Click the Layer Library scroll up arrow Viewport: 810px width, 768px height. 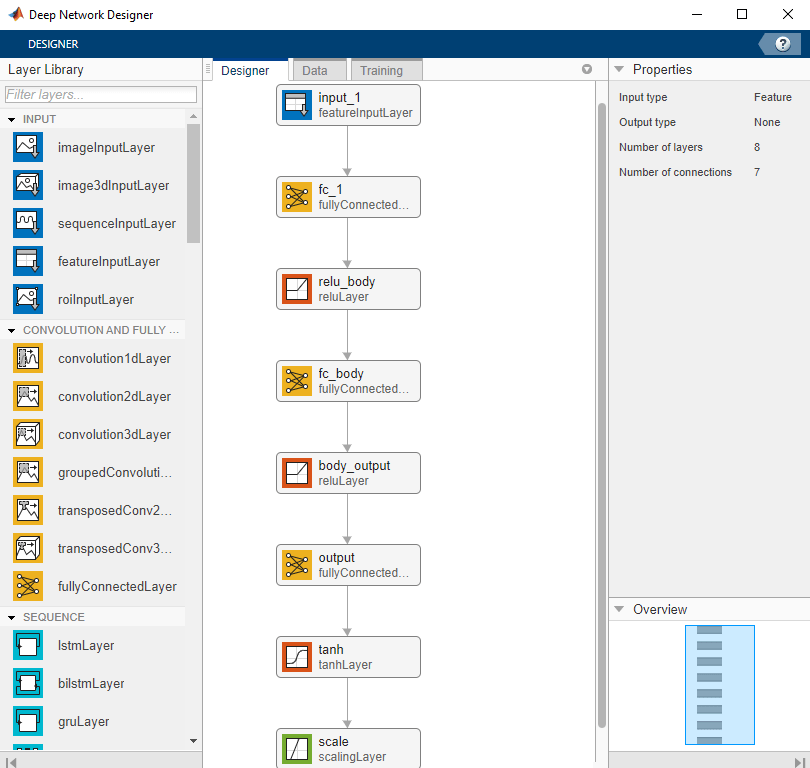click(193, 116)
